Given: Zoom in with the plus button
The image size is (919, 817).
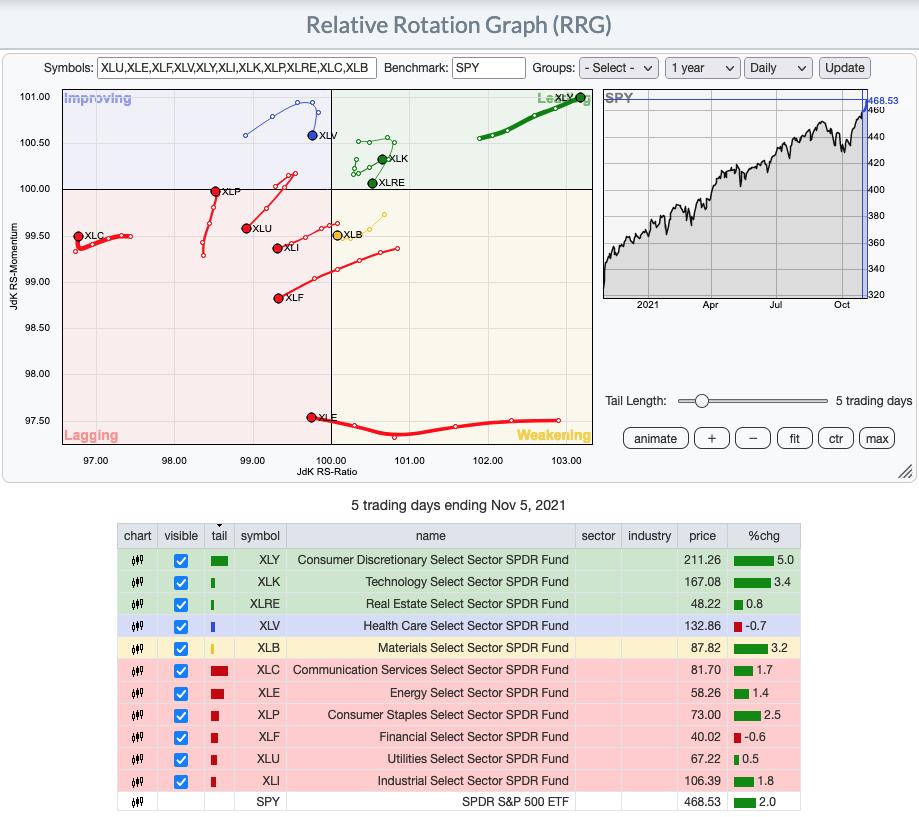Looking at the screenshot, I should 712,438.
